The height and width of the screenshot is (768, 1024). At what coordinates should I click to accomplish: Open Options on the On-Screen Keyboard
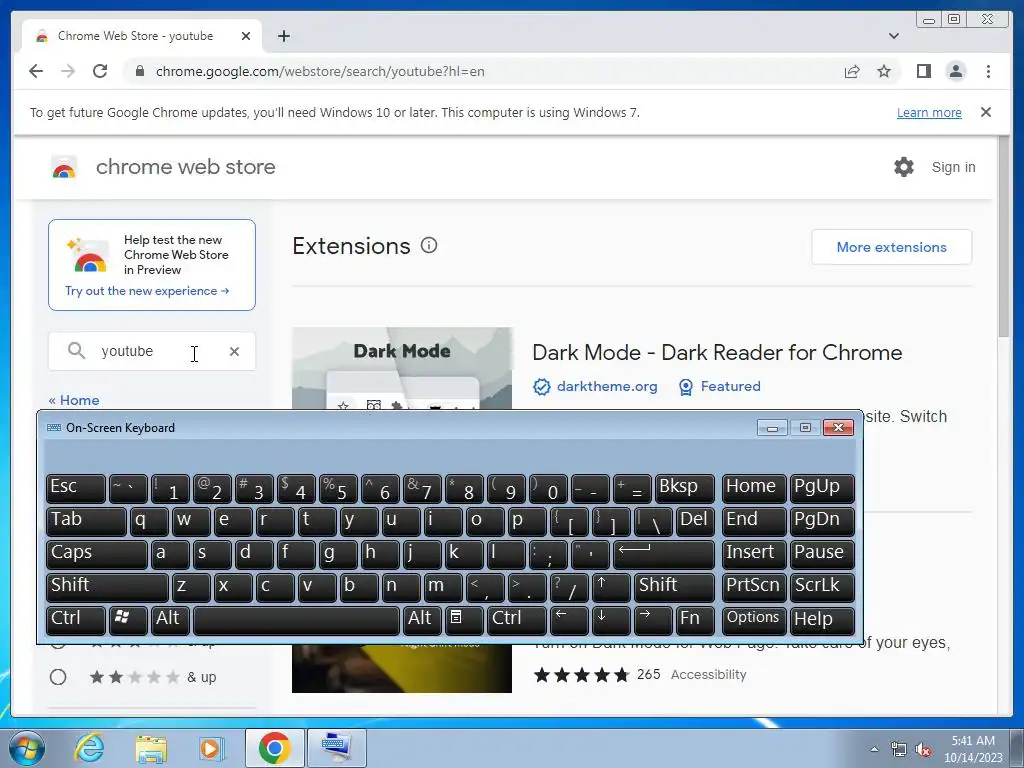click(754, 620)
